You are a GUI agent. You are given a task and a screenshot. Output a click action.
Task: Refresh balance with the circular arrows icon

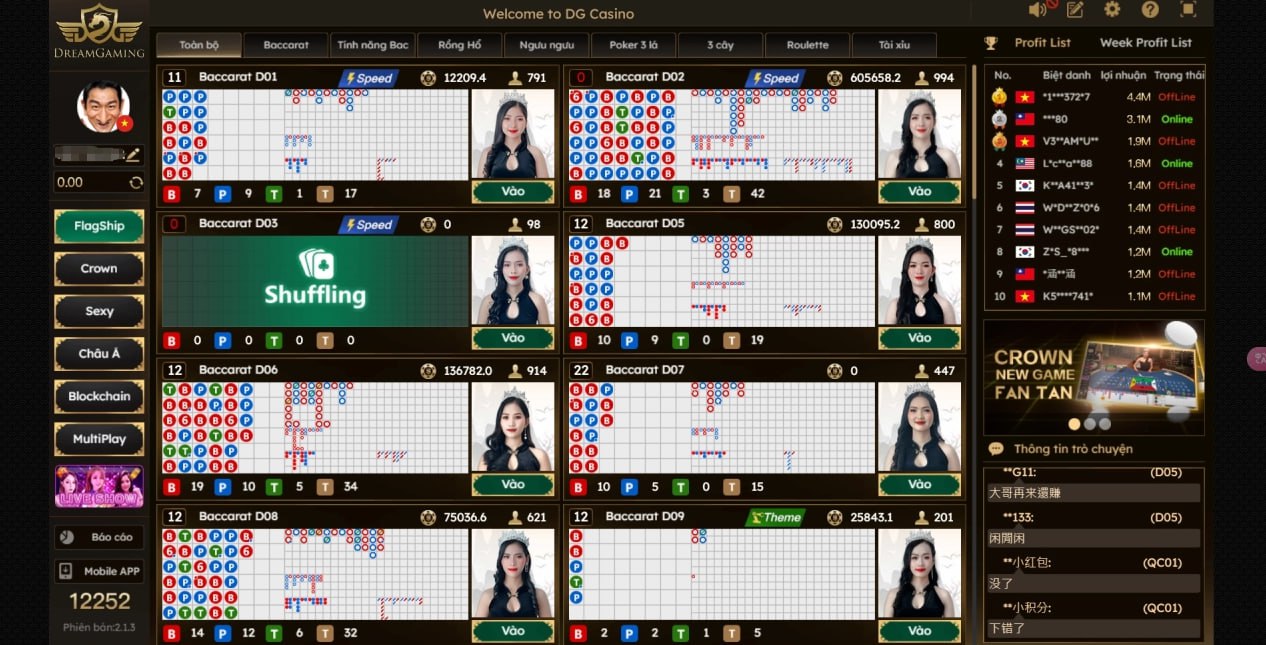point(136,183)
